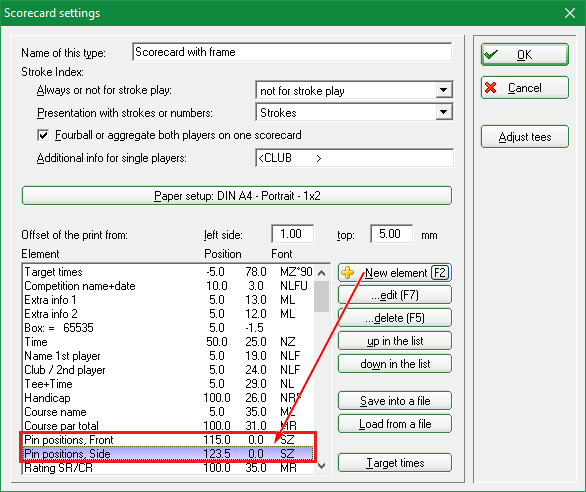The width and height of the screenshot is (586, 492).
Task: Click the ...edit (F7) button
Action: [x=395, y=295]
